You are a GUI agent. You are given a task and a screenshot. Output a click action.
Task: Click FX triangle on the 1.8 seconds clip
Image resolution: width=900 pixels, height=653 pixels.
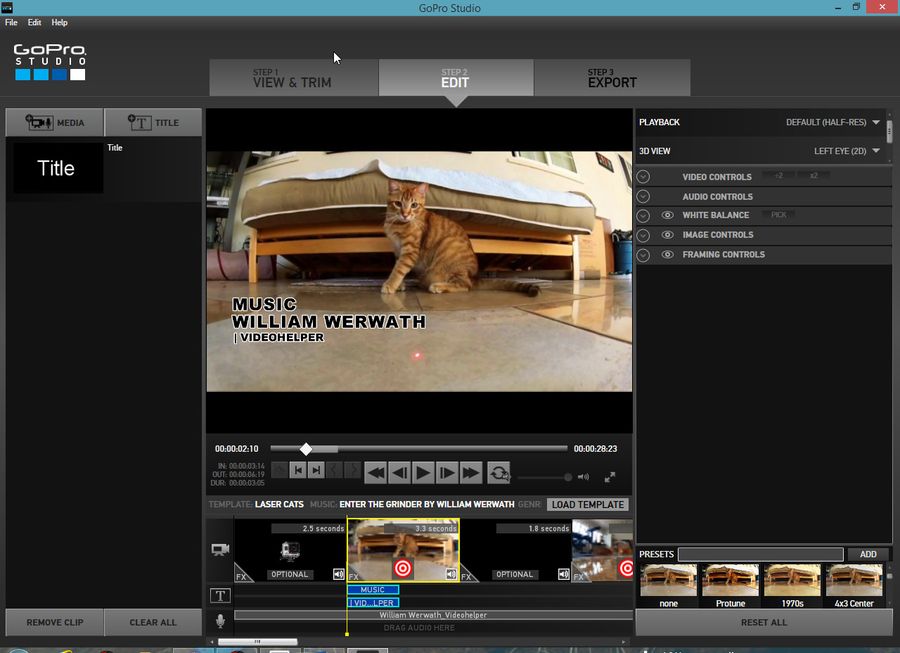click(467, 574)
